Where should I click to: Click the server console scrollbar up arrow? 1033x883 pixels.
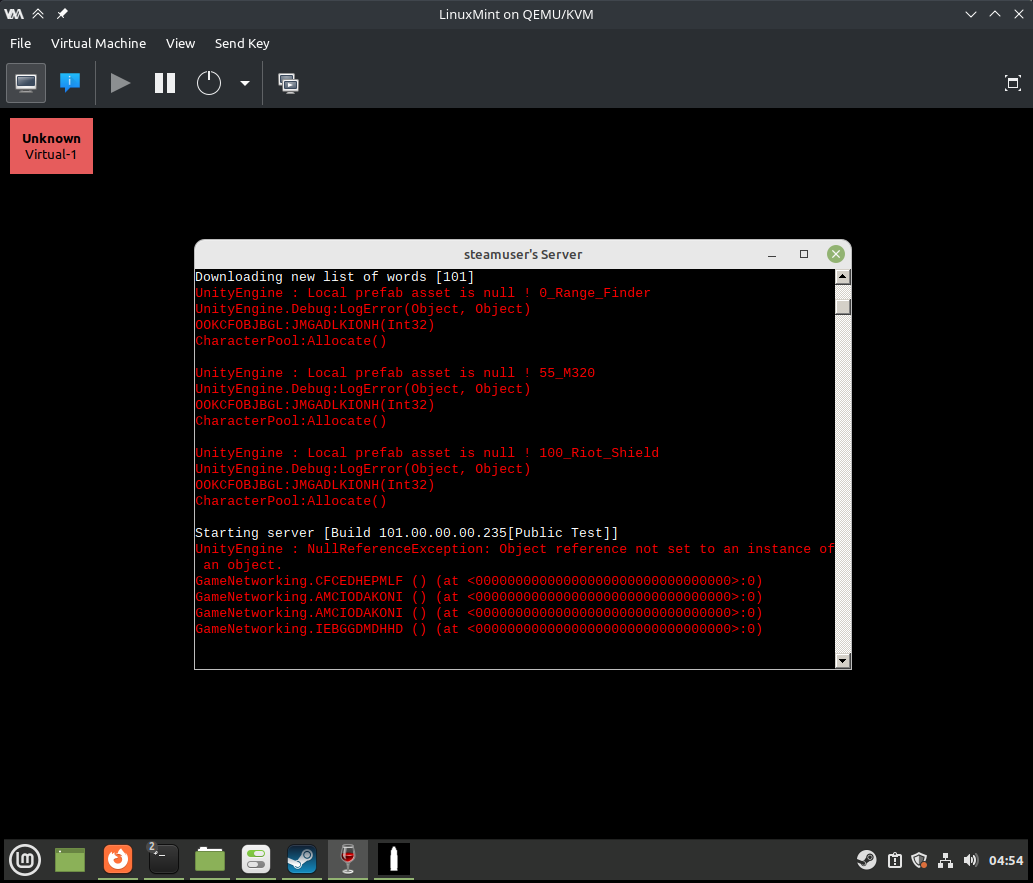pos(843,277)
